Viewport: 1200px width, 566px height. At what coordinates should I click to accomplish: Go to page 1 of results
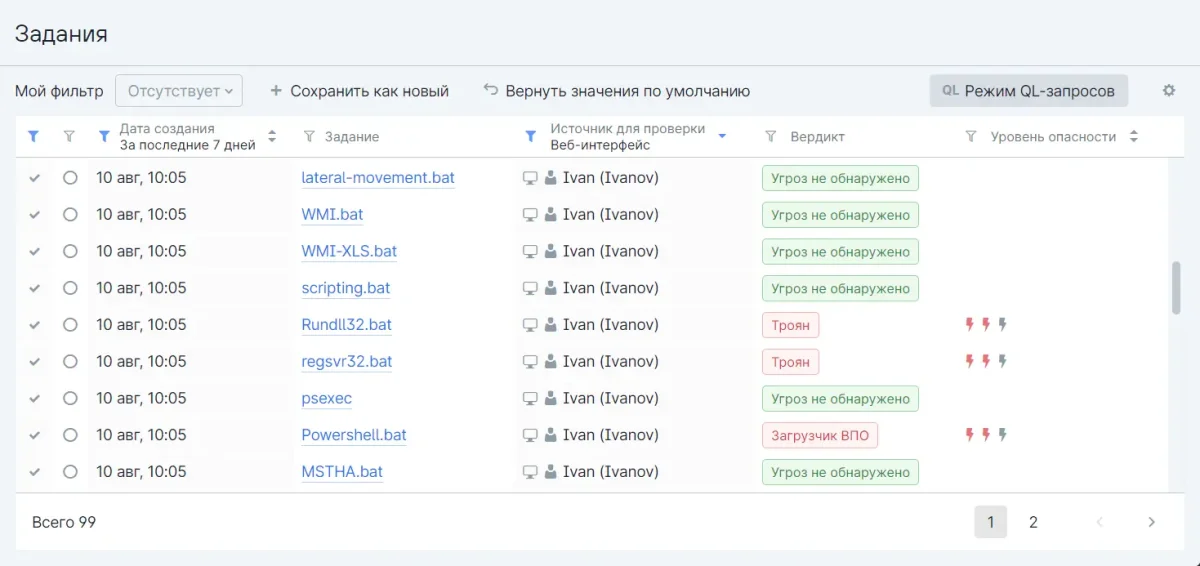tap(991, 522)
